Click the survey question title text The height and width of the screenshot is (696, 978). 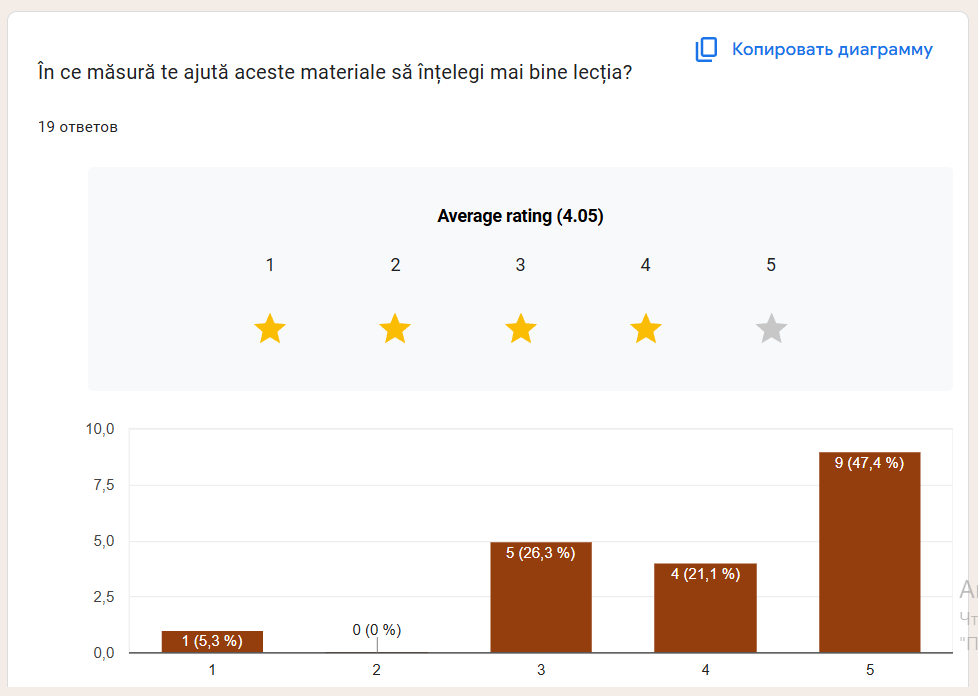tap(334, 72)
